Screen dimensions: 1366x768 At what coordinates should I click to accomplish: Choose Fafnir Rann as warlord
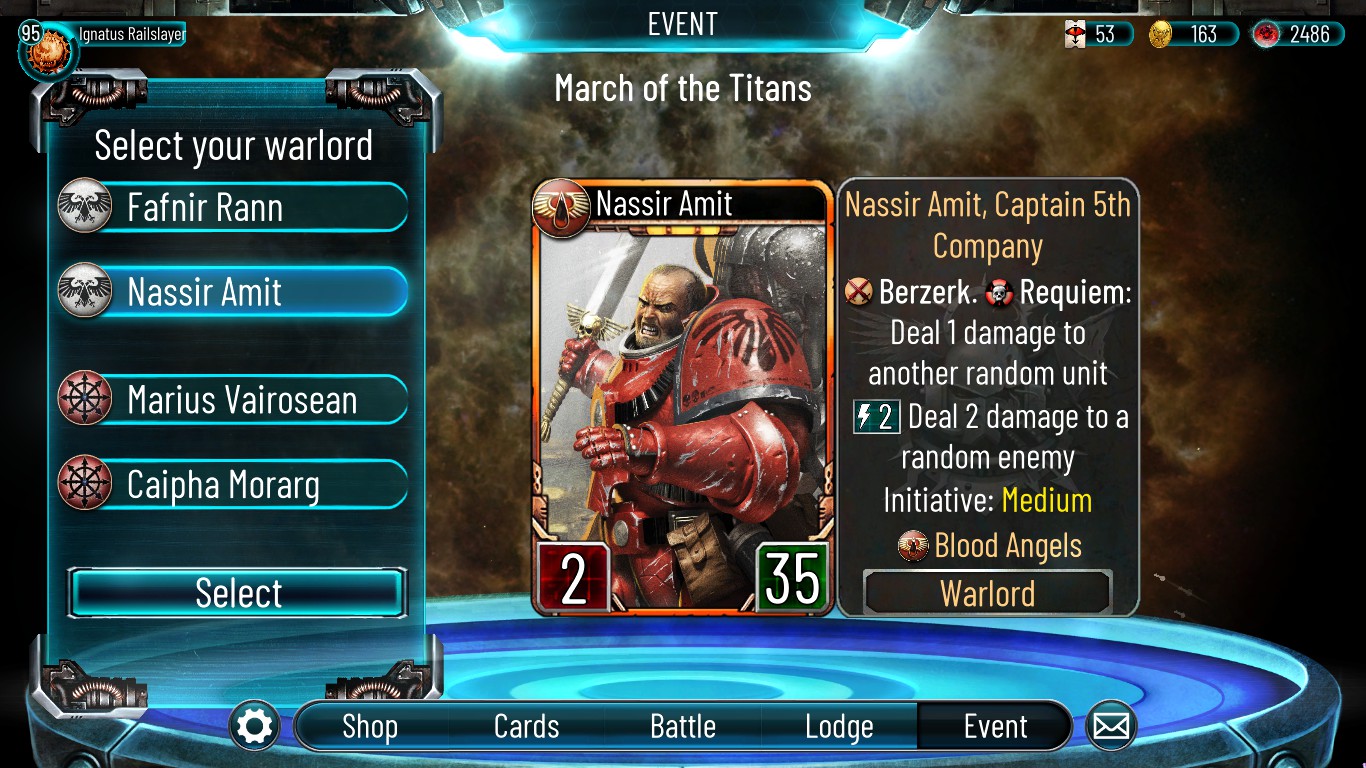(x=232, y=207)
